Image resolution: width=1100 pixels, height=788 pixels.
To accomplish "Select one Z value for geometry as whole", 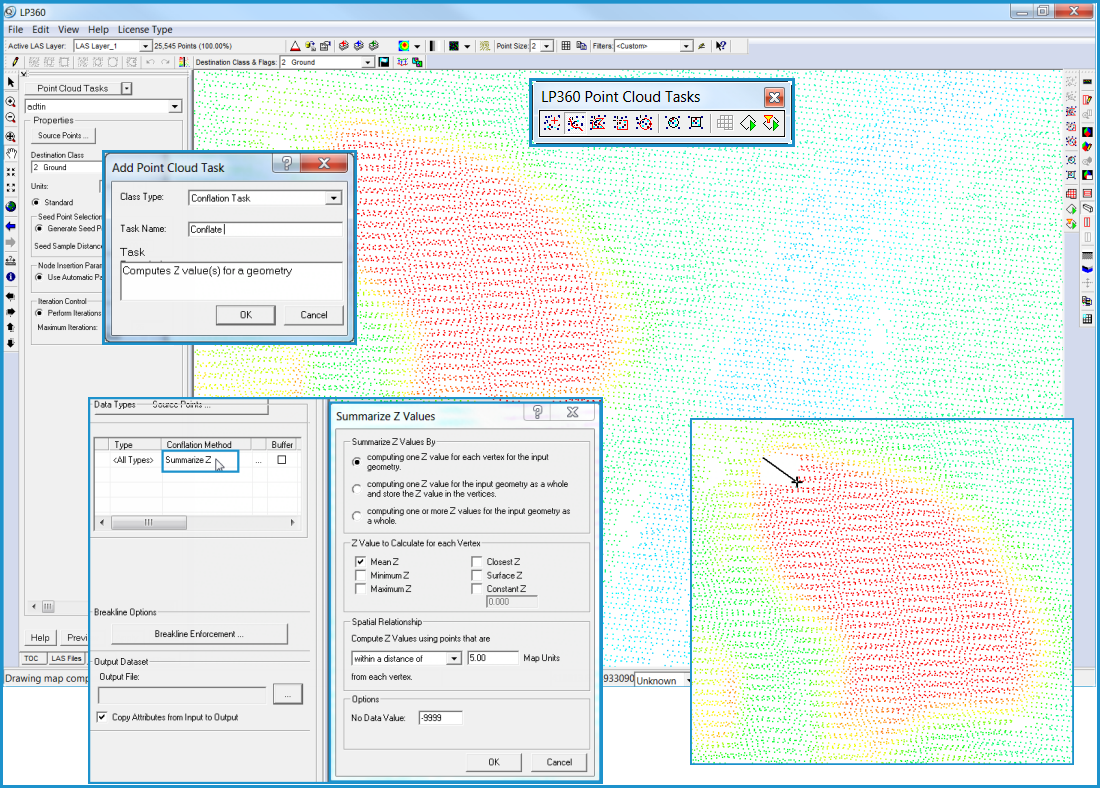I will [356, 489].
